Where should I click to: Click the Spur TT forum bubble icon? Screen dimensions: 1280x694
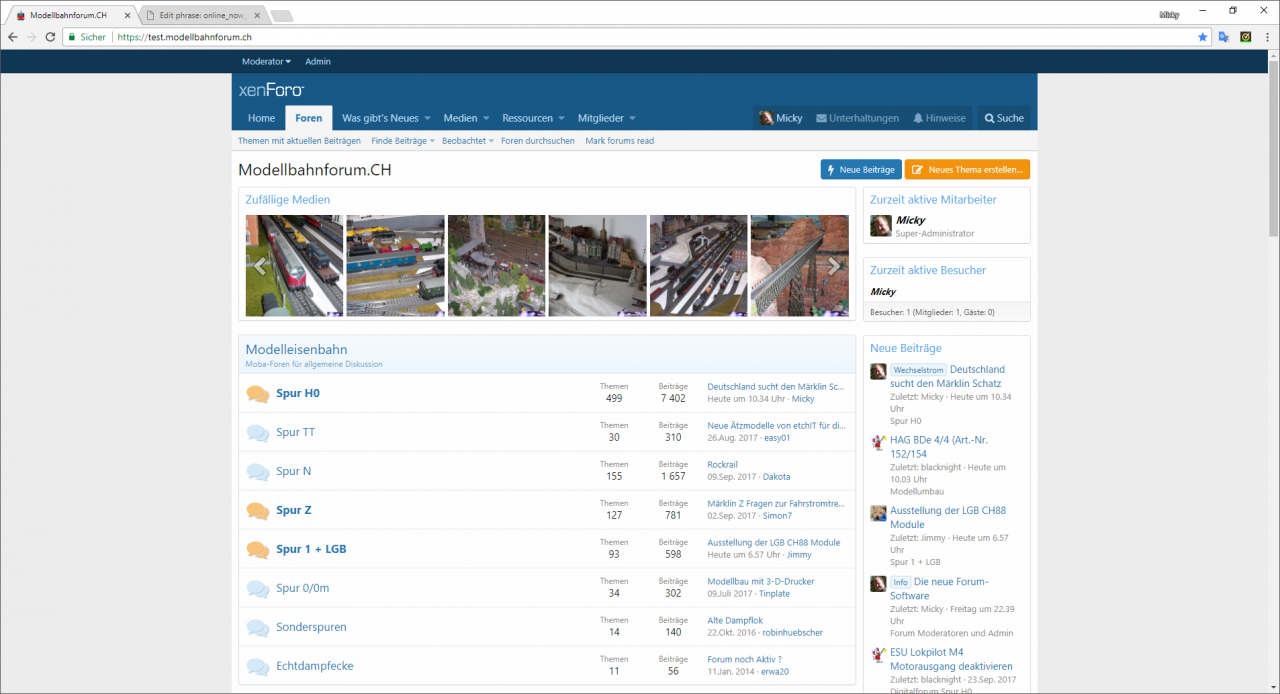pyautogui.click(x=258, y=433)
